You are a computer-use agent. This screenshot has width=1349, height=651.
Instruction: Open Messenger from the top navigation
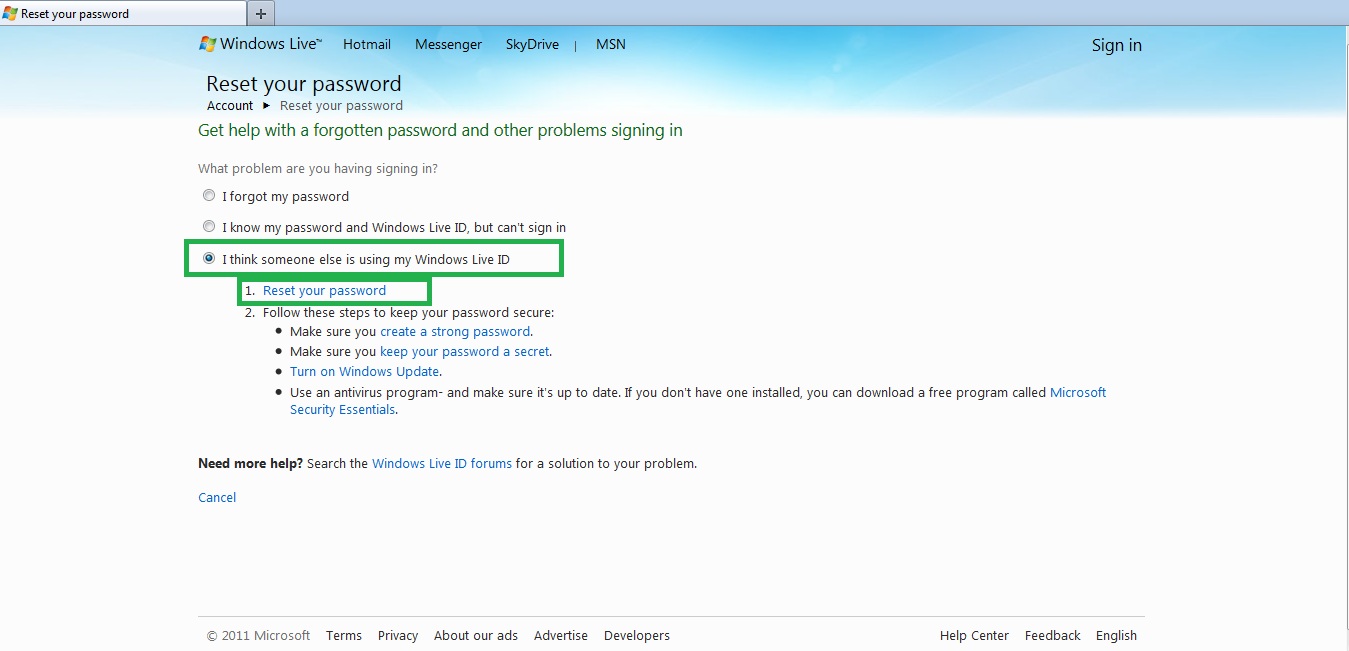coord(448,44)
